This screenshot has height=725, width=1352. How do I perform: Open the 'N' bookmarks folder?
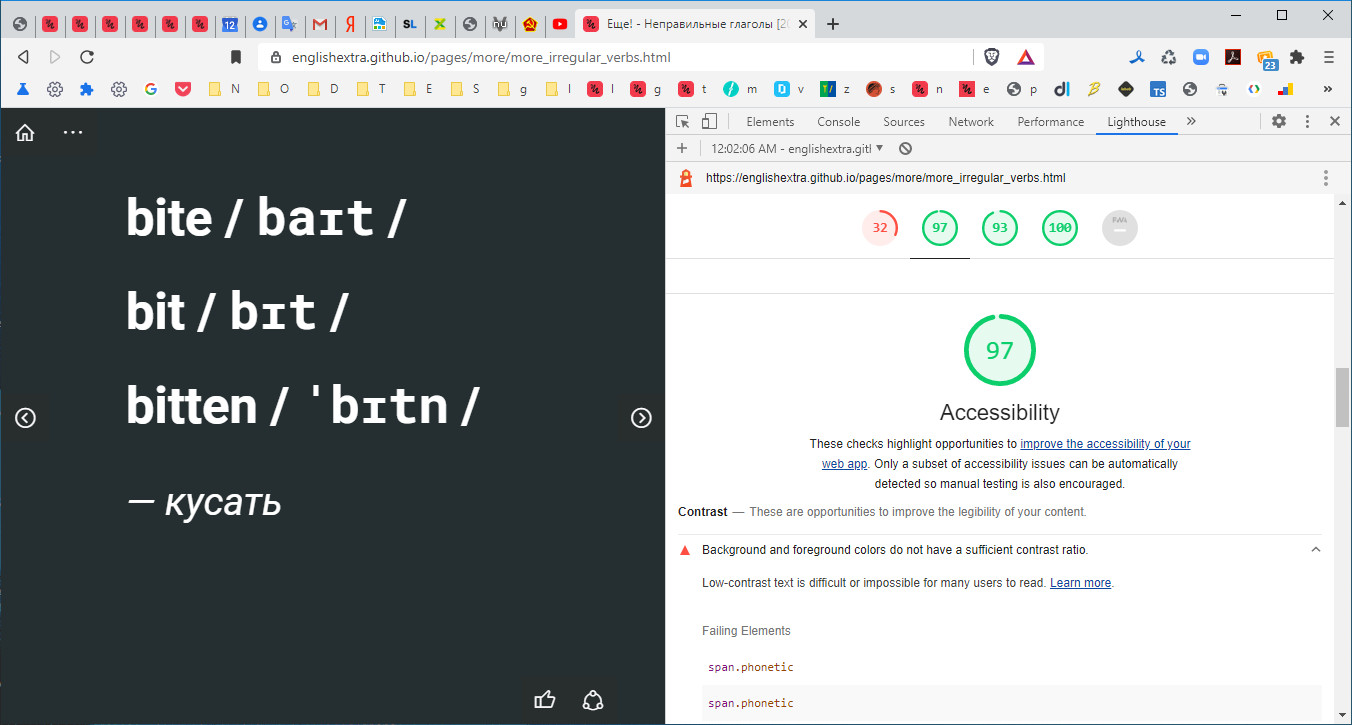click(225, 89)
